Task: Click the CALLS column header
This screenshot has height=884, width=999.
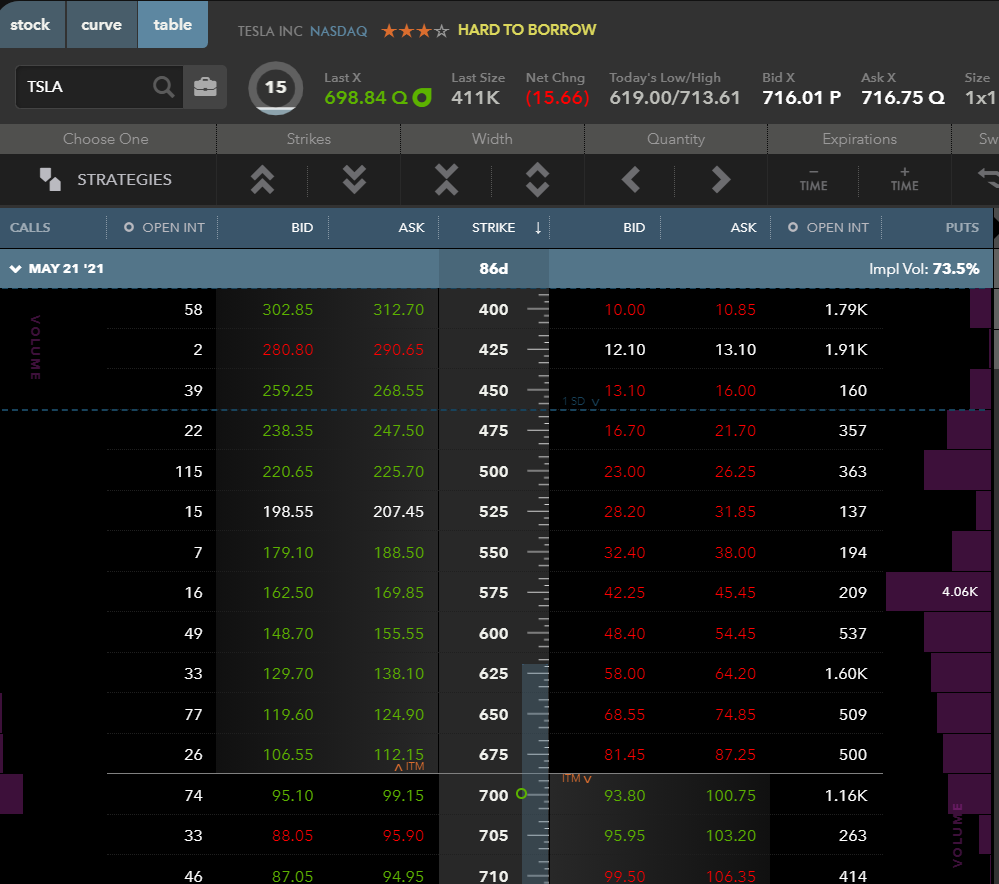Action: tap(30, 228)
